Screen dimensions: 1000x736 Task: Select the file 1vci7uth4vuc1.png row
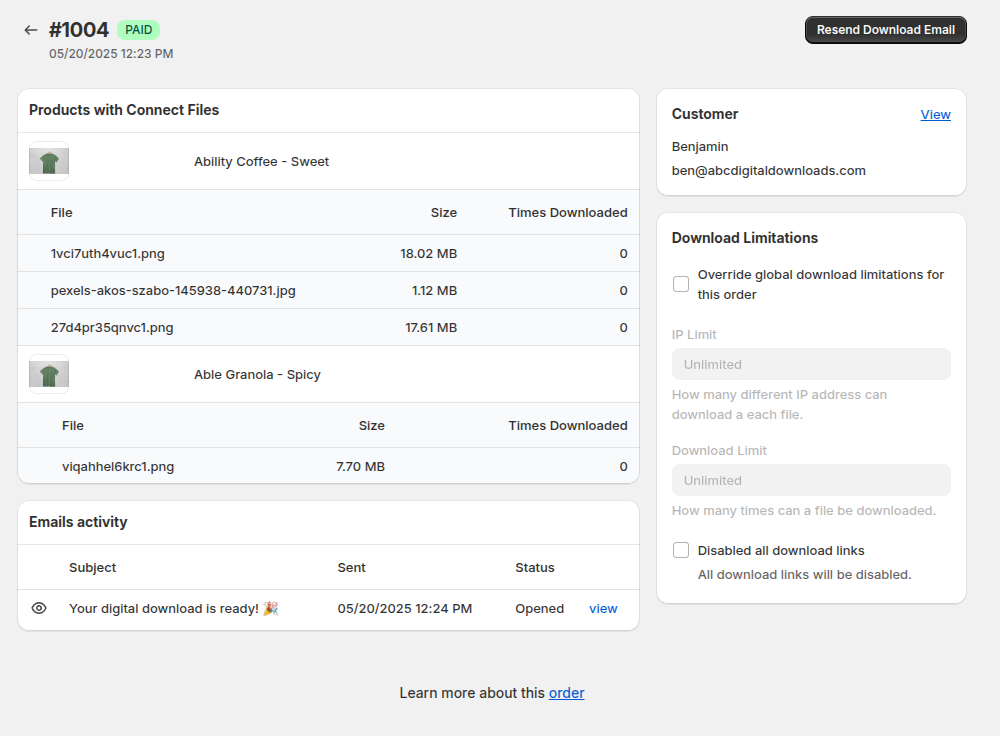108,253
